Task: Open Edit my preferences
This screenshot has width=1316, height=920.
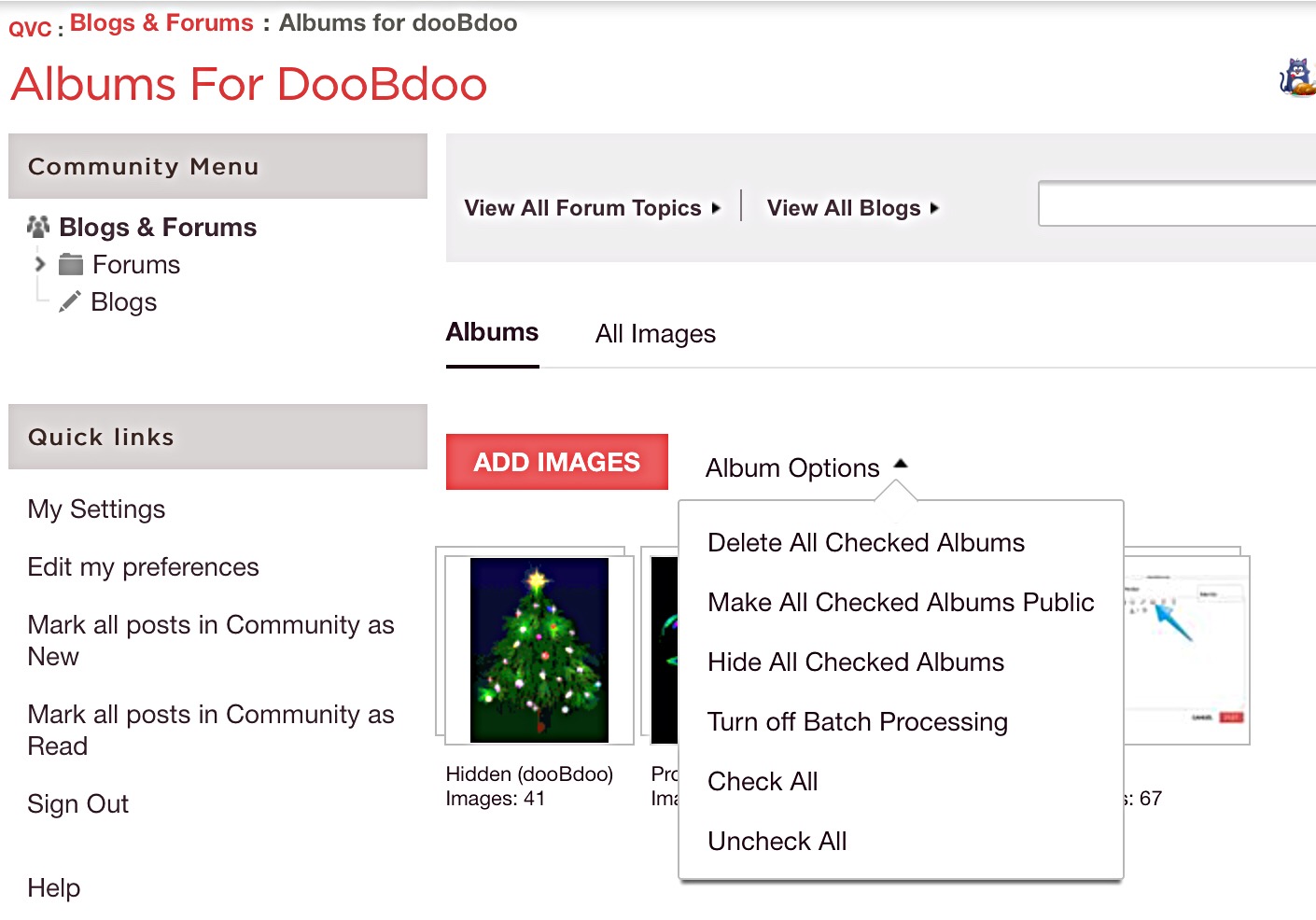Action: tap(143, 566)
